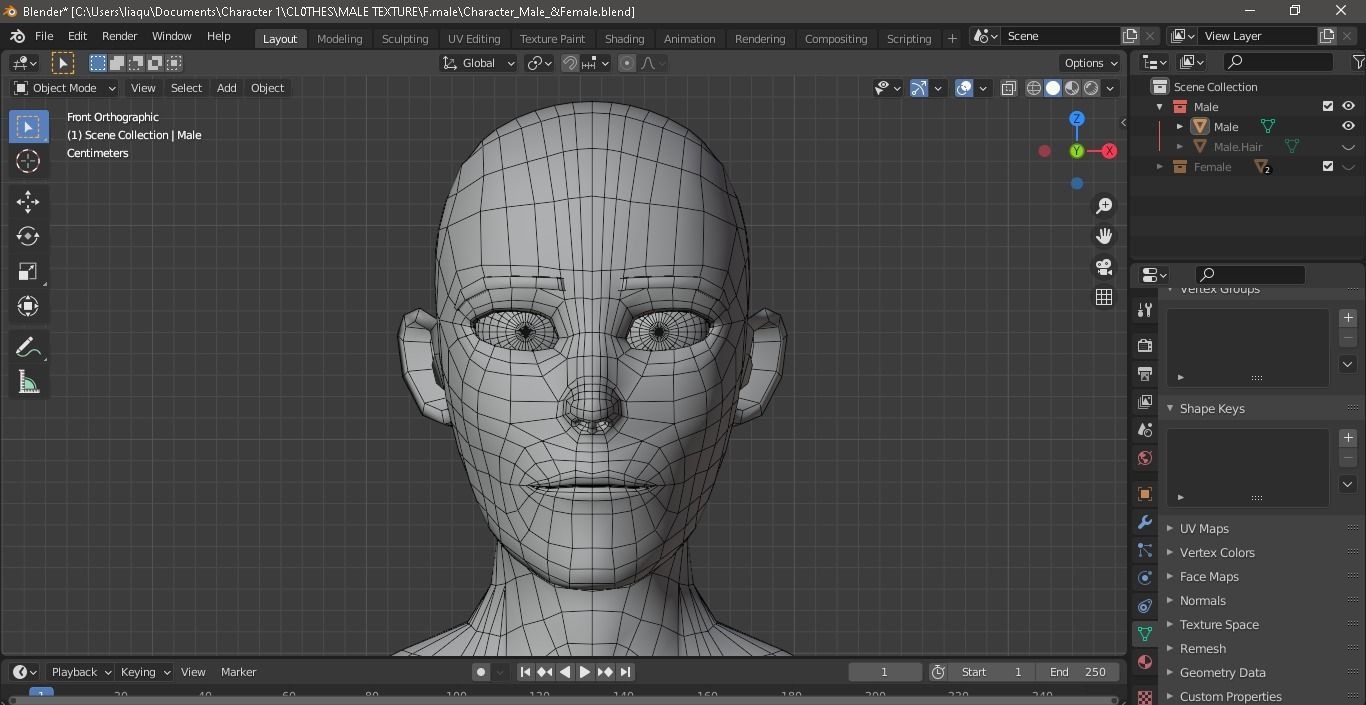This screenshot has height=705, width=1366.
Task: Click the End frame 250 field
Action: click(x=1078, y=672)
